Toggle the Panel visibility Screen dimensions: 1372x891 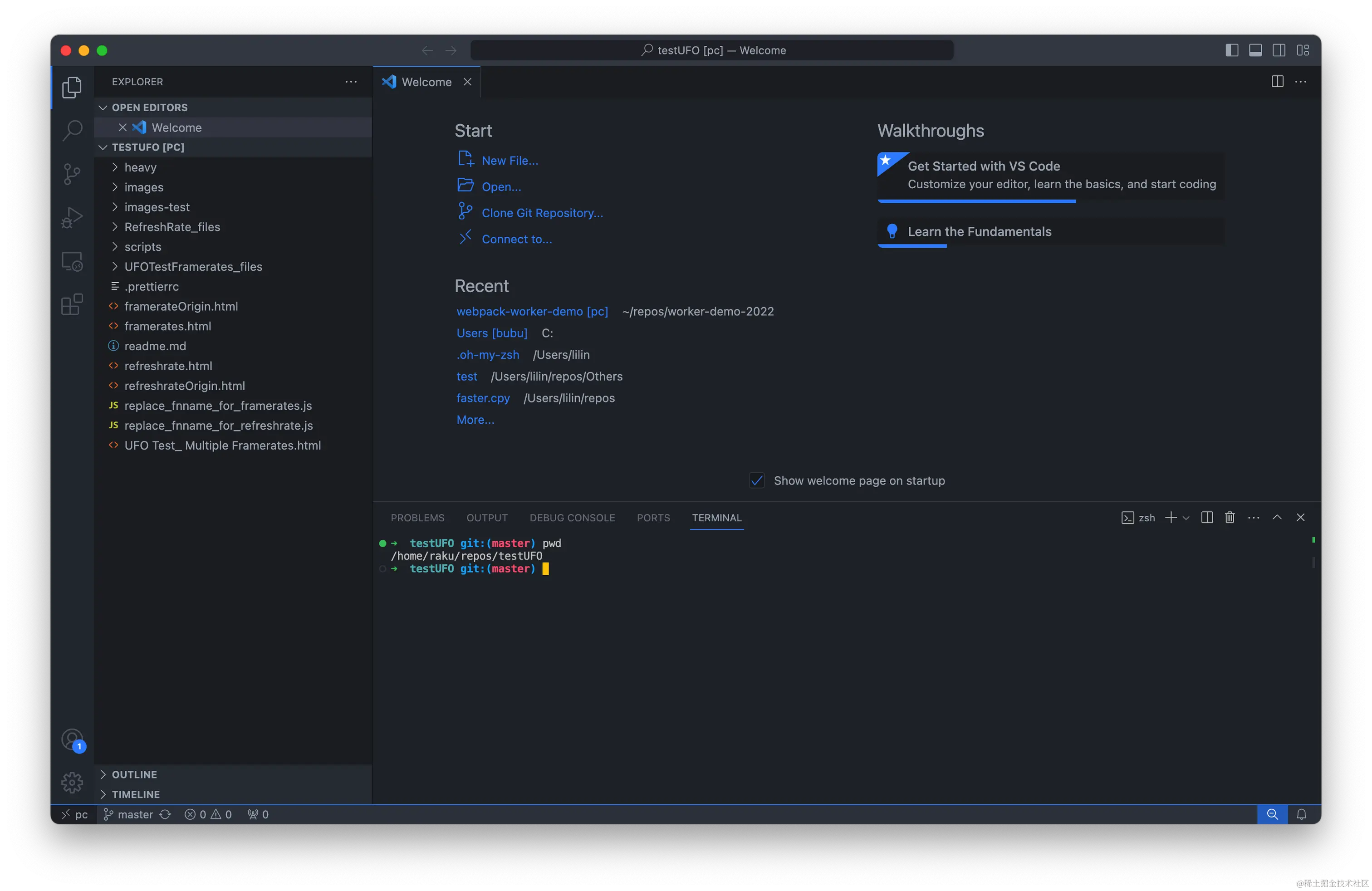1255,50
